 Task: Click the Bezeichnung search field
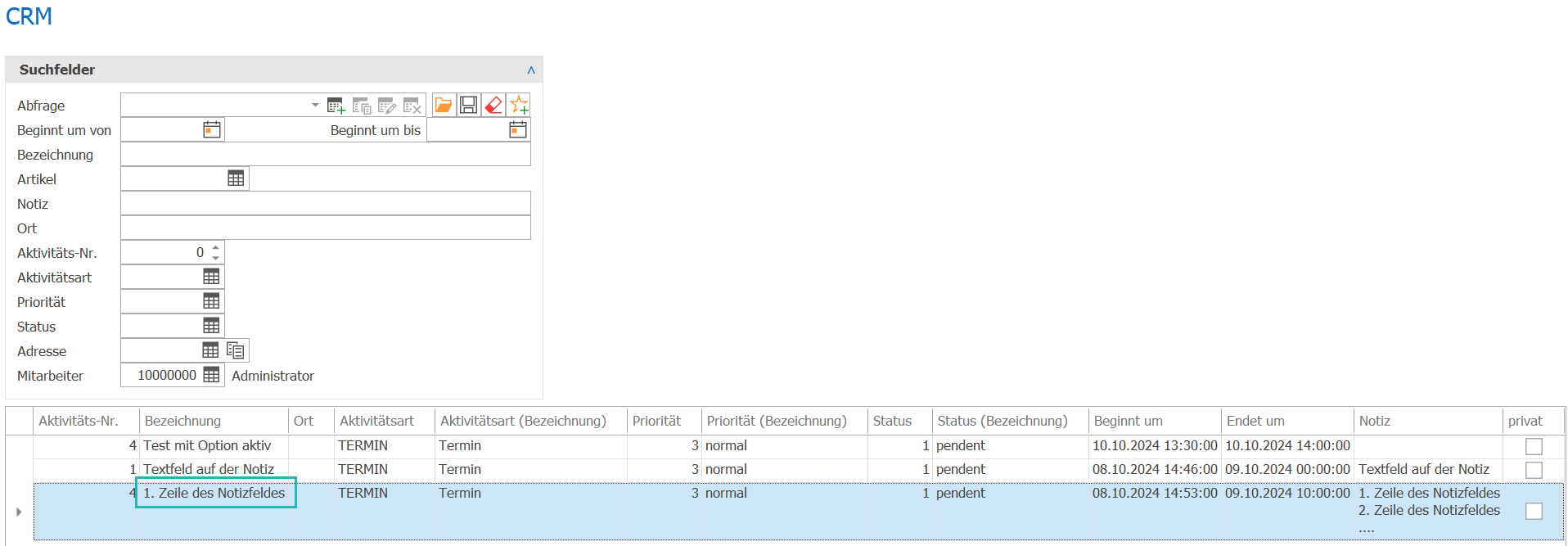[326, 154]
